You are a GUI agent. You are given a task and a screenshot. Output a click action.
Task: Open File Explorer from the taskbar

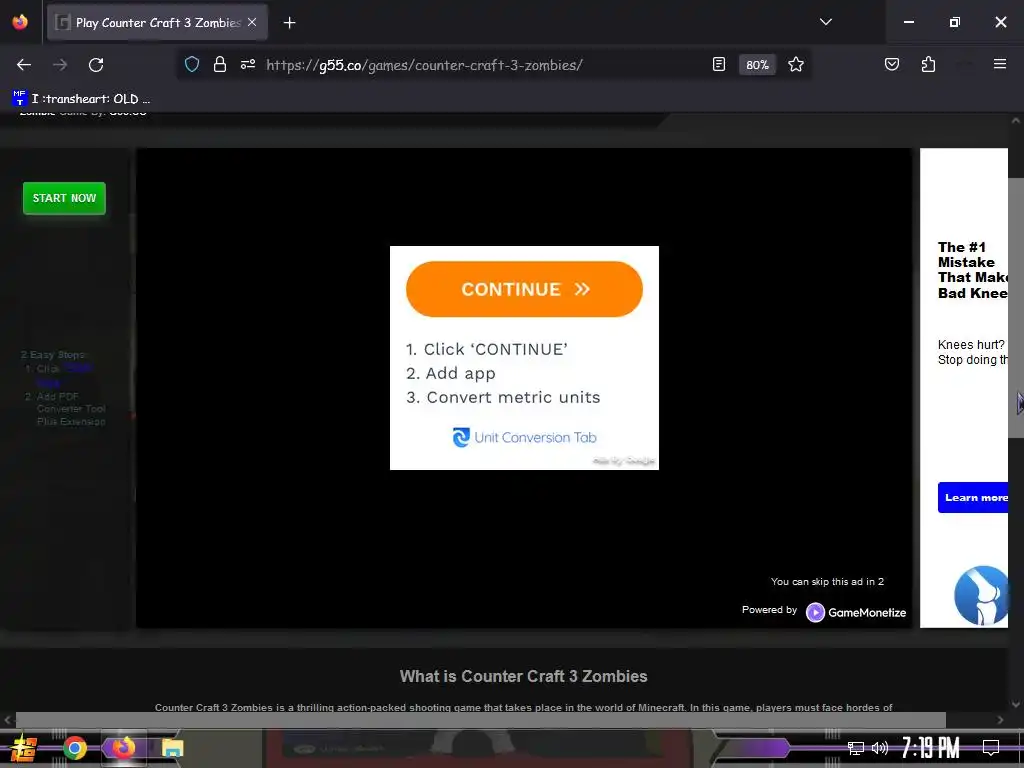[x=172, y=748]
